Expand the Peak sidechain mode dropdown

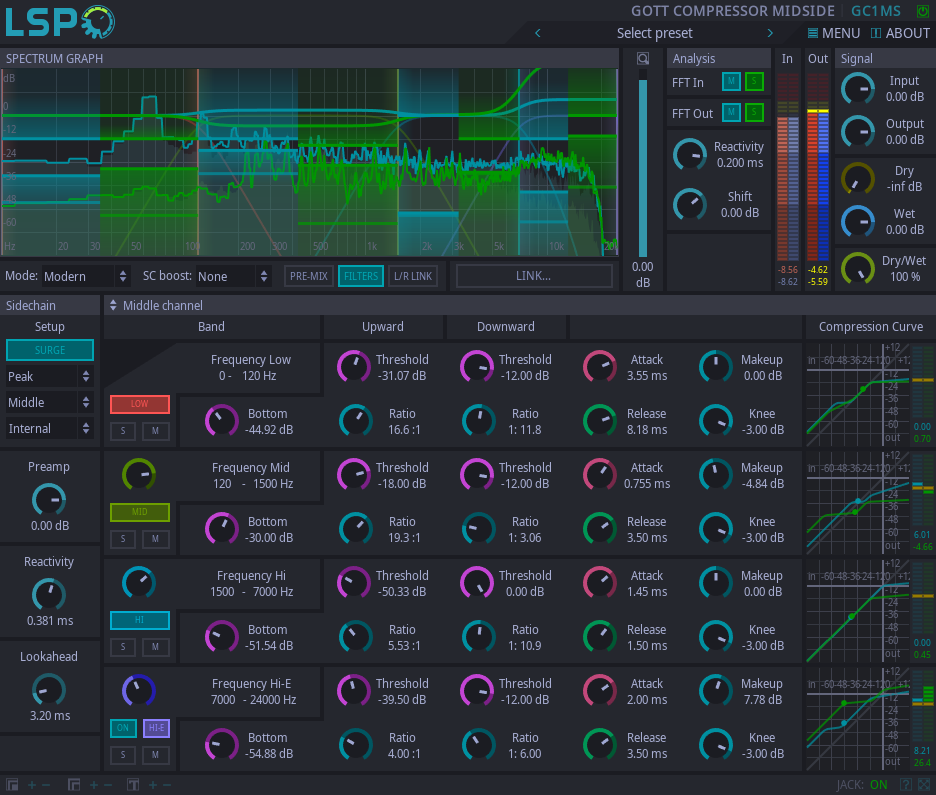pyautogui.click(x=50, y=377)
